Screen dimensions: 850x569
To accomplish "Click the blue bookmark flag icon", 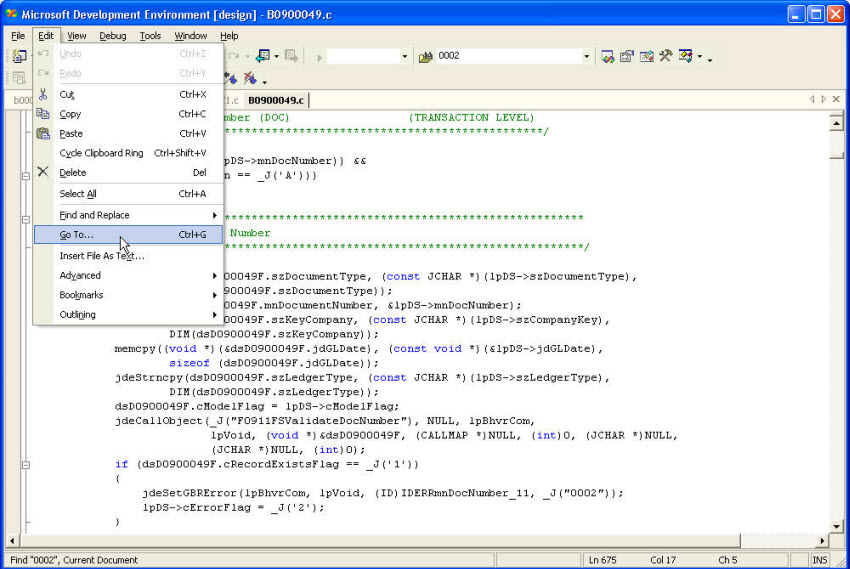I will click(231, 79).
